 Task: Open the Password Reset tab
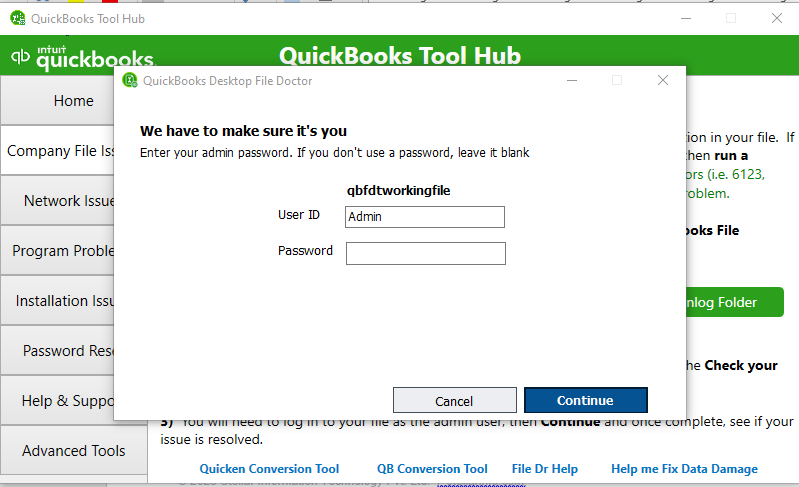58,350
